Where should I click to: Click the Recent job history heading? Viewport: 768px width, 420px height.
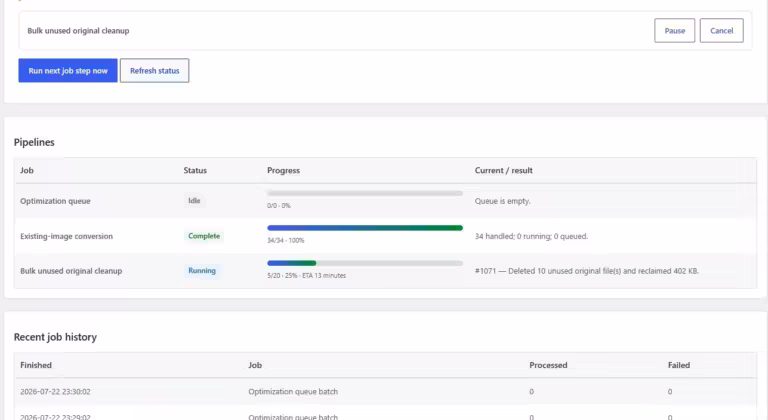(x=55, y=337)
